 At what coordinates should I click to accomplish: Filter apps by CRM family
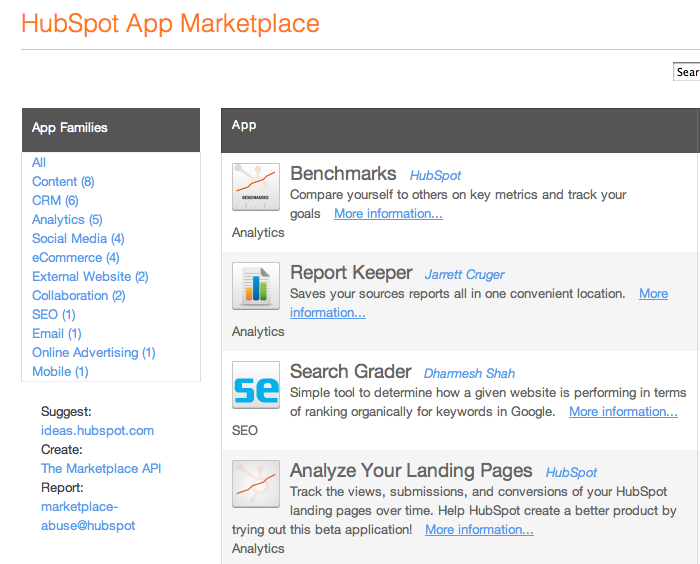point(55,200)
